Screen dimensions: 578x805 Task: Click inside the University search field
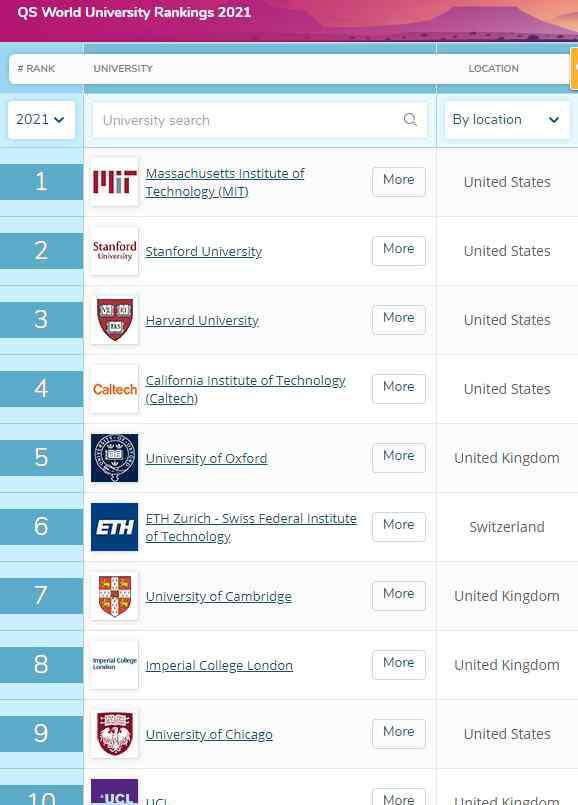(x=259, y=120)
